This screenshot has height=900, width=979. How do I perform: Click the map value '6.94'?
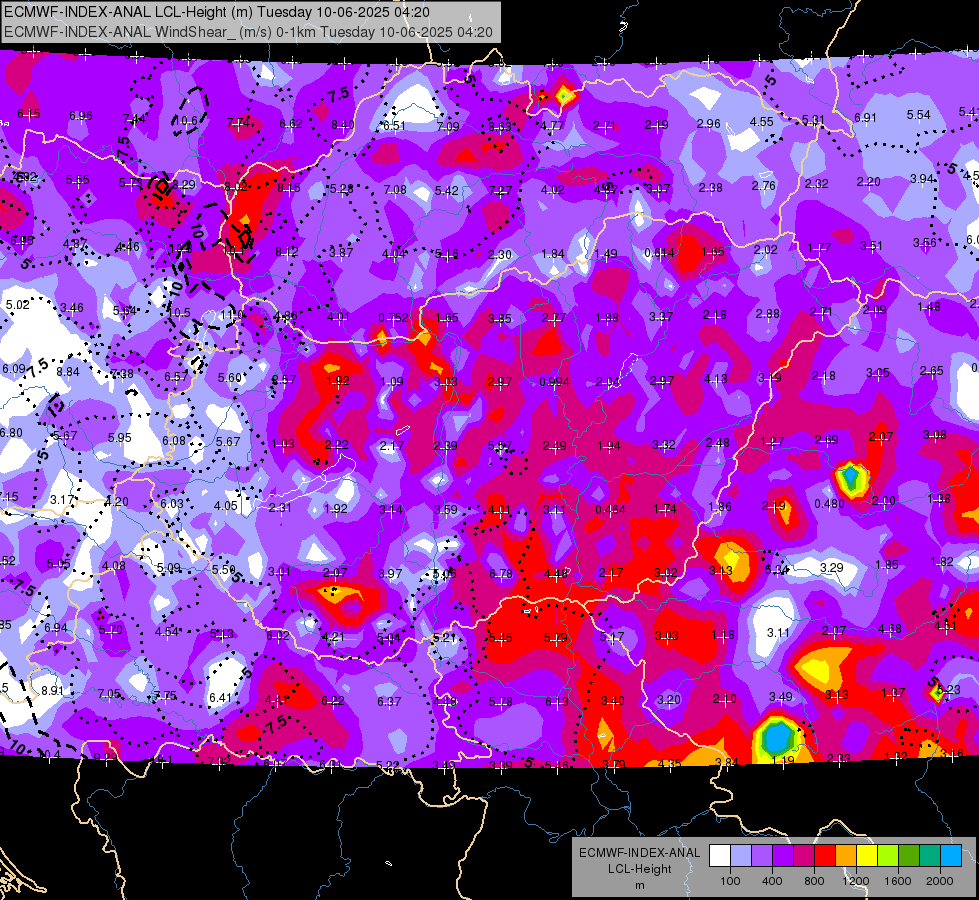click(56, 628)
